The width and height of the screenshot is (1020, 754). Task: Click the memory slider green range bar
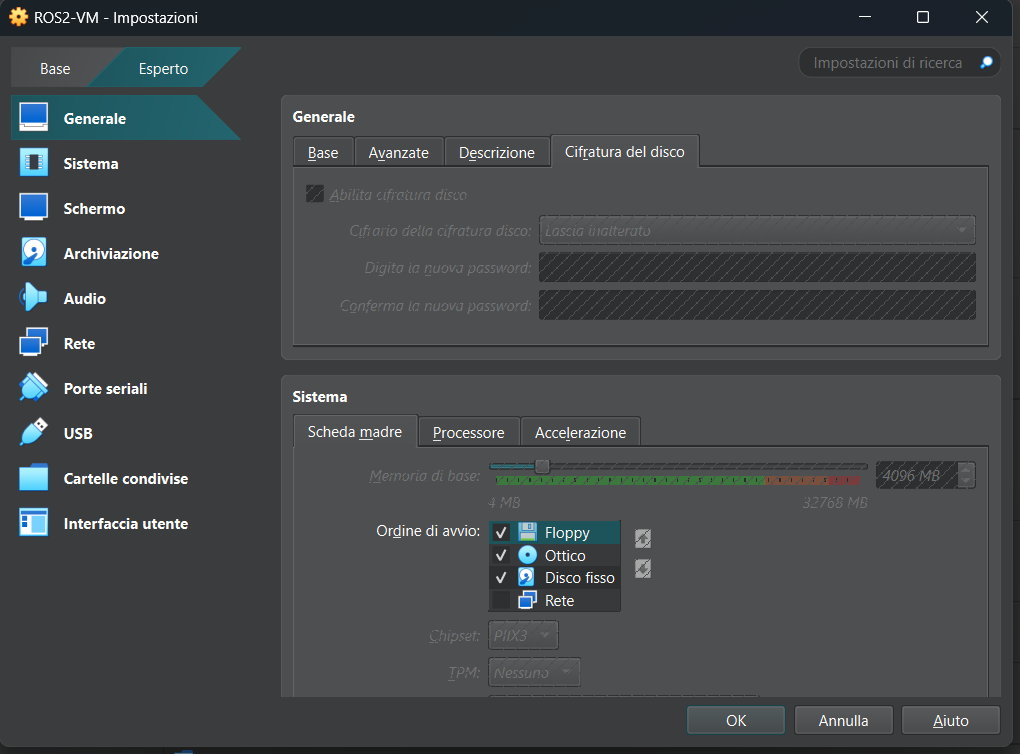click(x=630, y=480)
